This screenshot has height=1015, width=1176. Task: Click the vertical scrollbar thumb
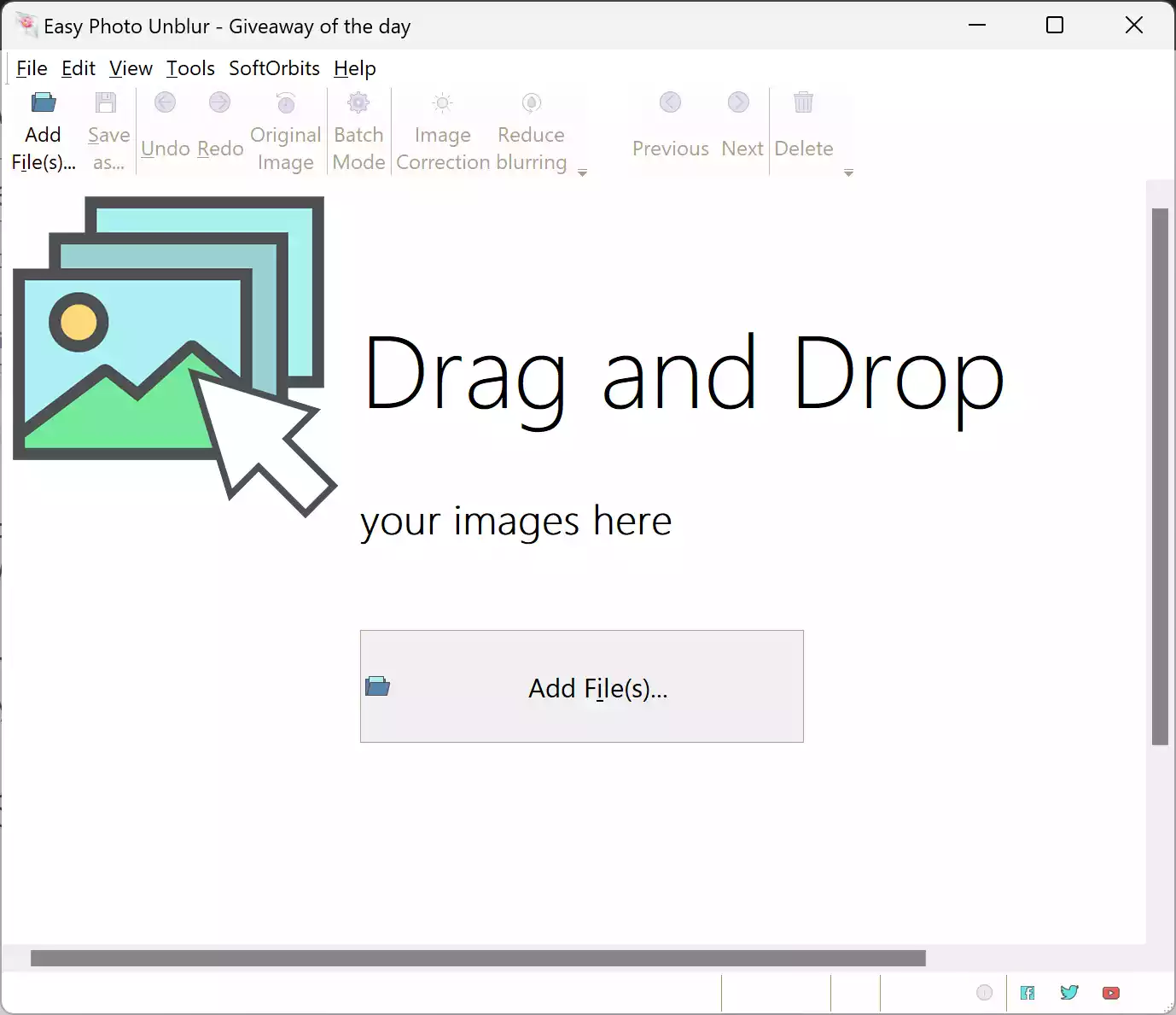(1160, 476)
